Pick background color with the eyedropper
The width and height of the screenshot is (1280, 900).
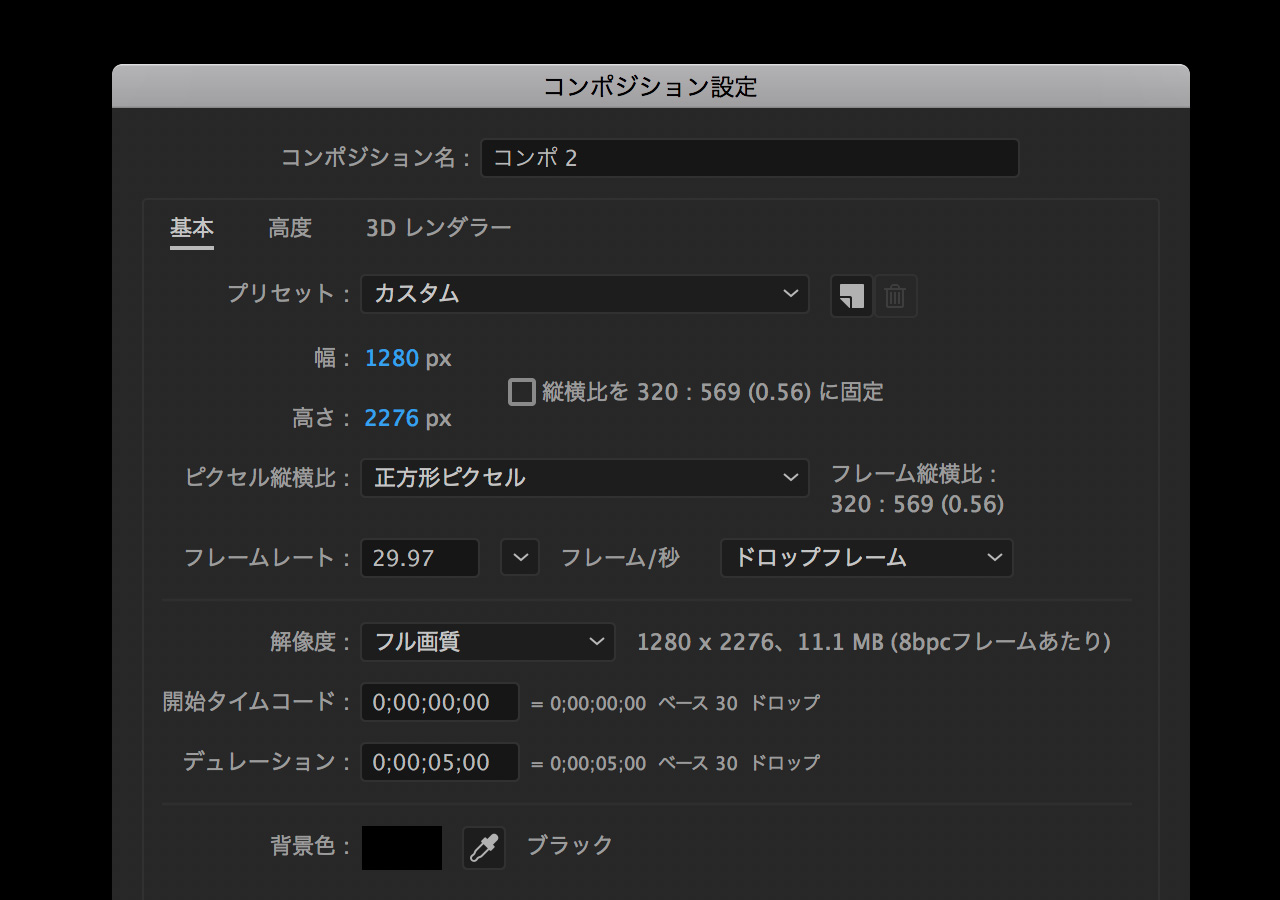484,848
